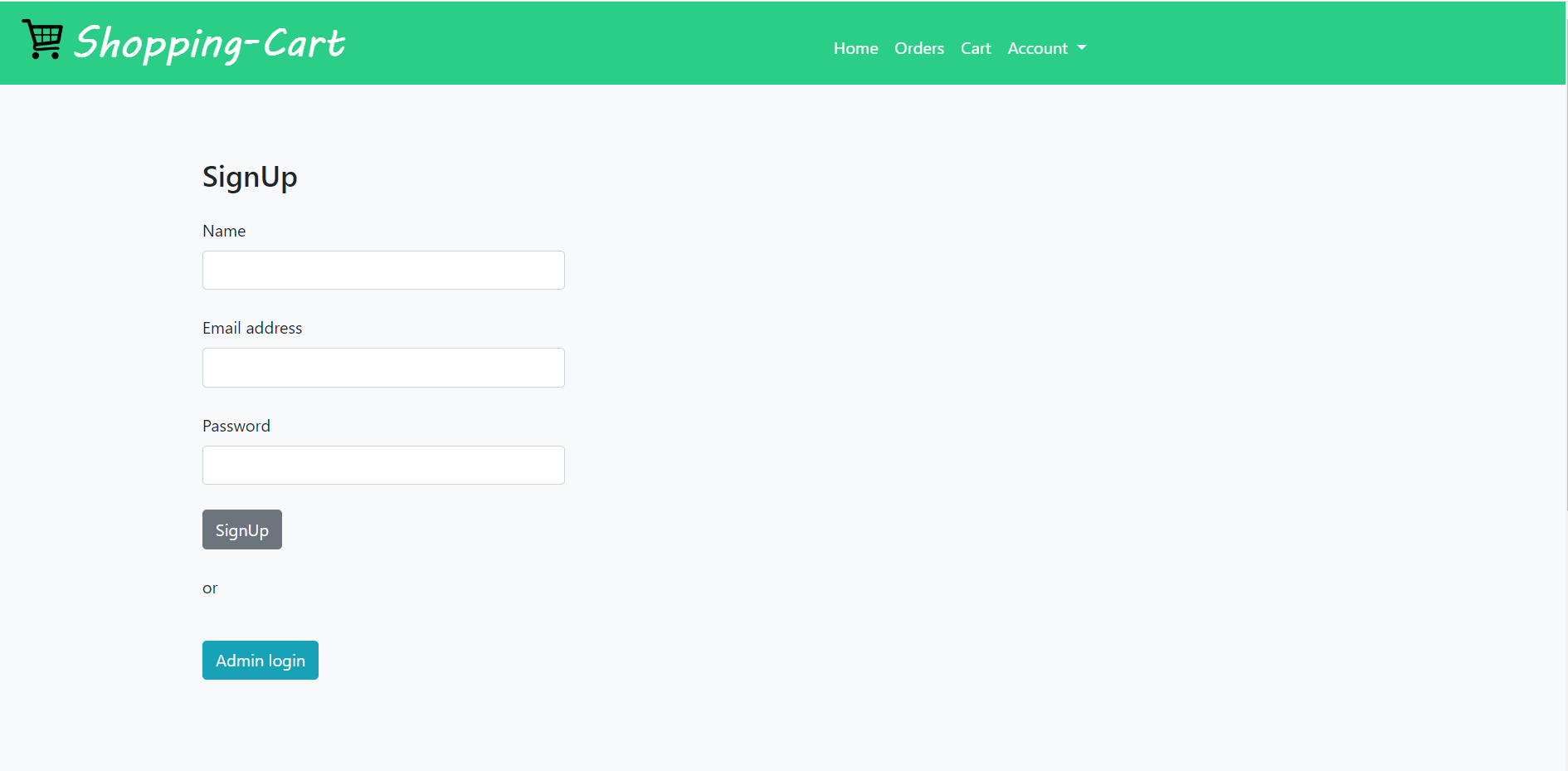Click the SignUp page heading
Image resolution: width=1568 pixels, height=771 pixels.
click(x=249, y=176)
